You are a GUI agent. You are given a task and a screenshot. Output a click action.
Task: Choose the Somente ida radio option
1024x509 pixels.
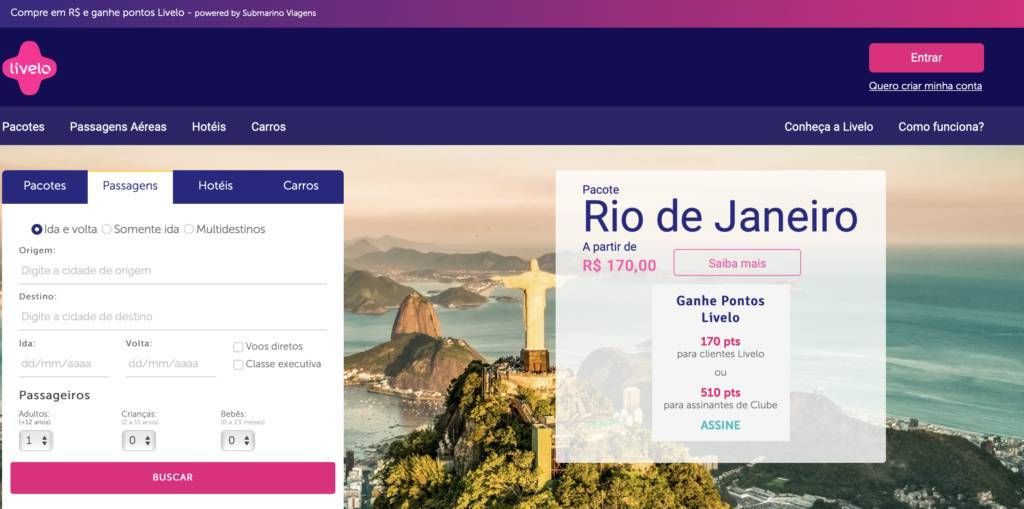(x=106, y=229)
